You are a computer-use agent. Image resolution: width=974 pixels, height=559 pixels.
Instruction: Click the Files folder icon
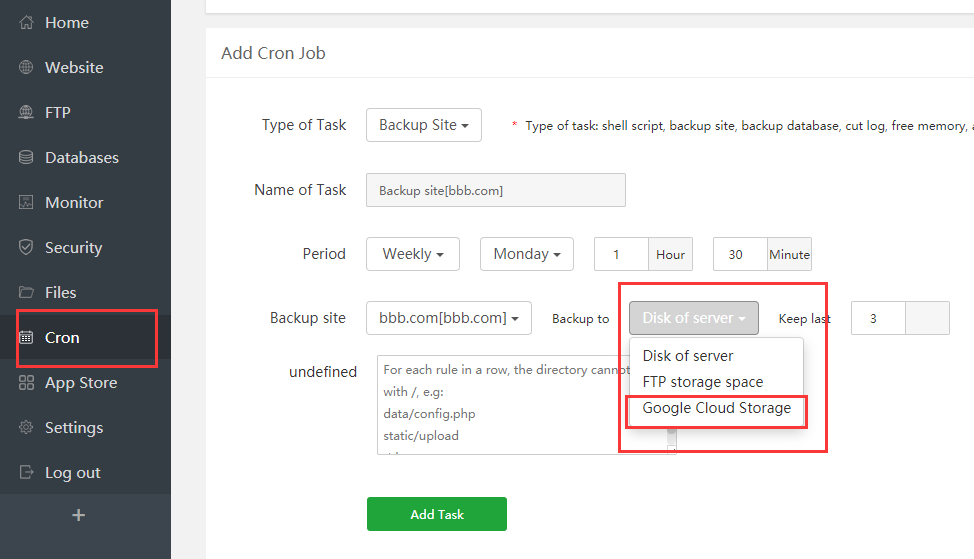(27, 293)
